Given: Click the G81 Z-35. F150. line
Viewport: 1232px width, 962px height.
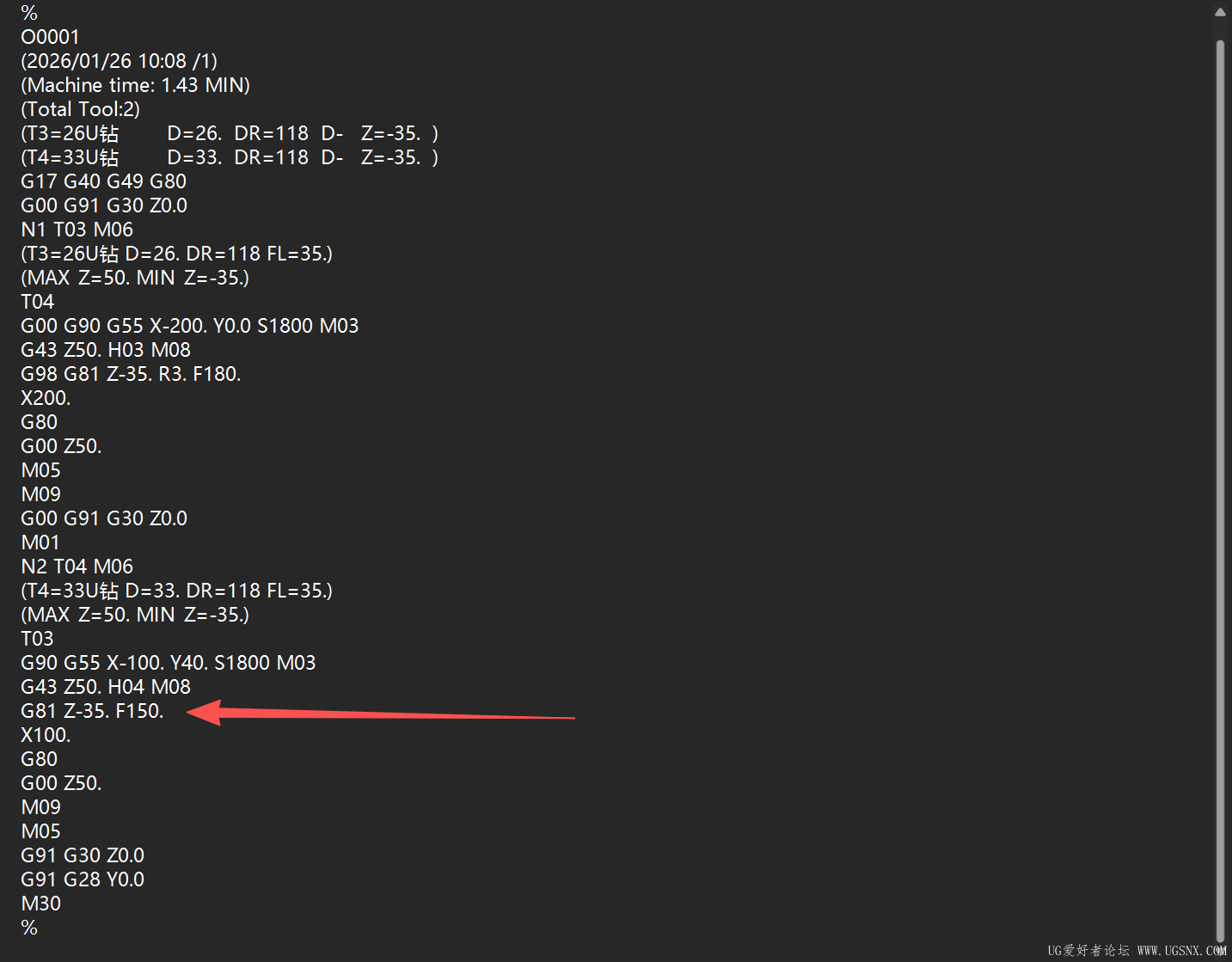Looking at the screenshot, I should [x=92, y=711].
